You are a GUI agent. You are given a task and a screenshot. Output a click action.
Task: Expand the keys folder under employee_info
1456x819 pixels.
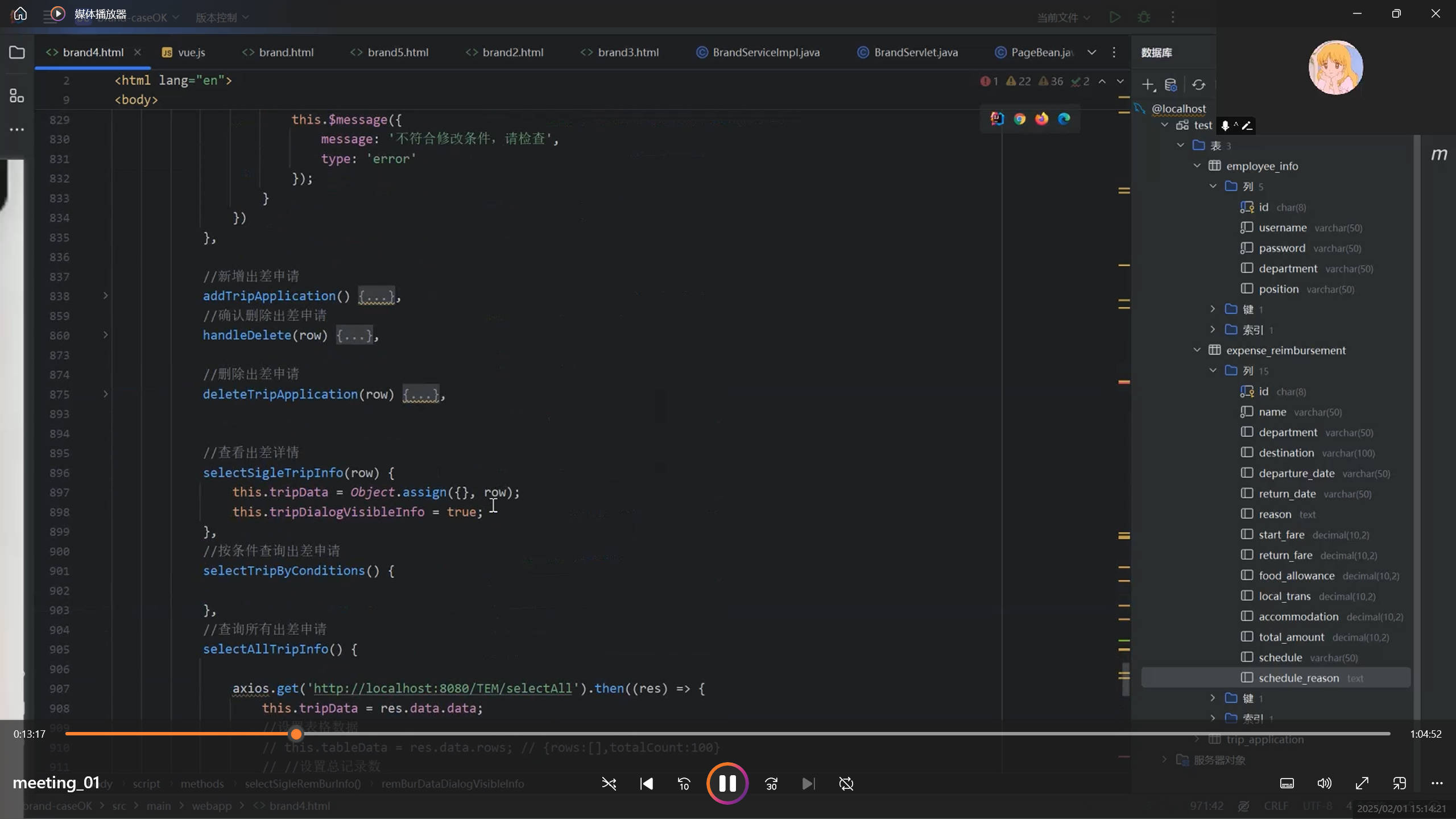pyautogui.click(x=1213, y=309)
